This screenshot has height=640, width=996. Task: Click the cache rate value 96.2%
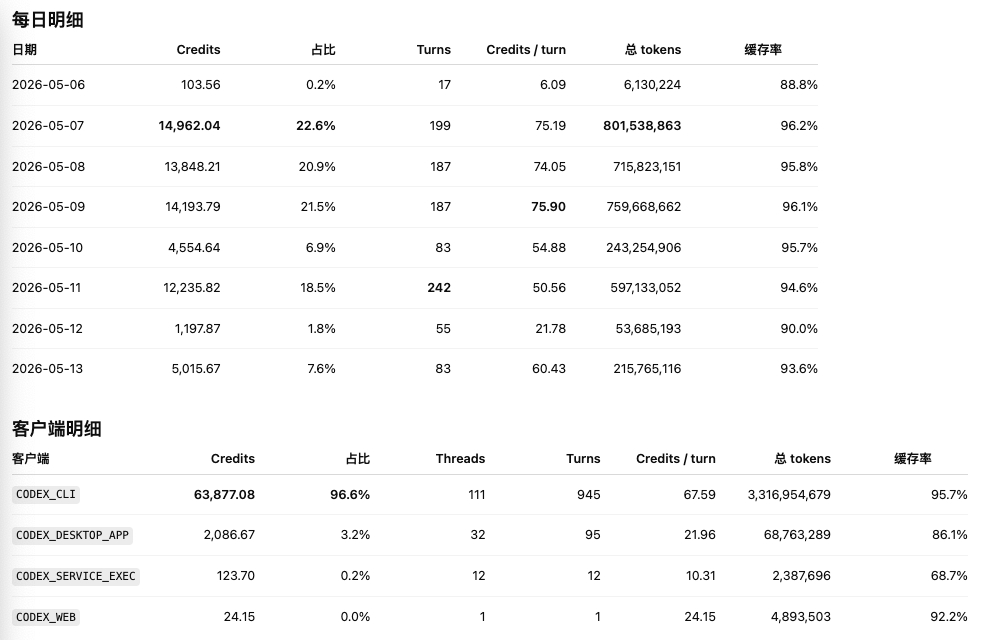coord(799,126)
